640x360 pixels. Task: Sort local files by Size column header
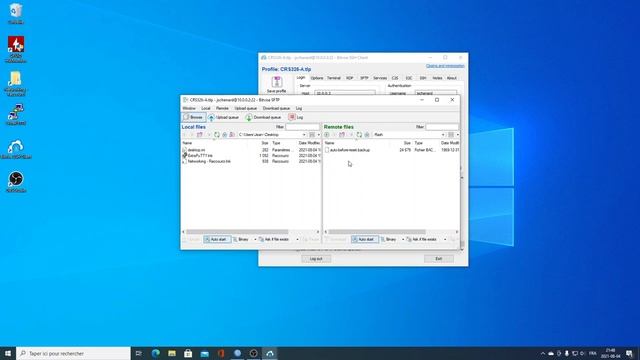[265, 143]
